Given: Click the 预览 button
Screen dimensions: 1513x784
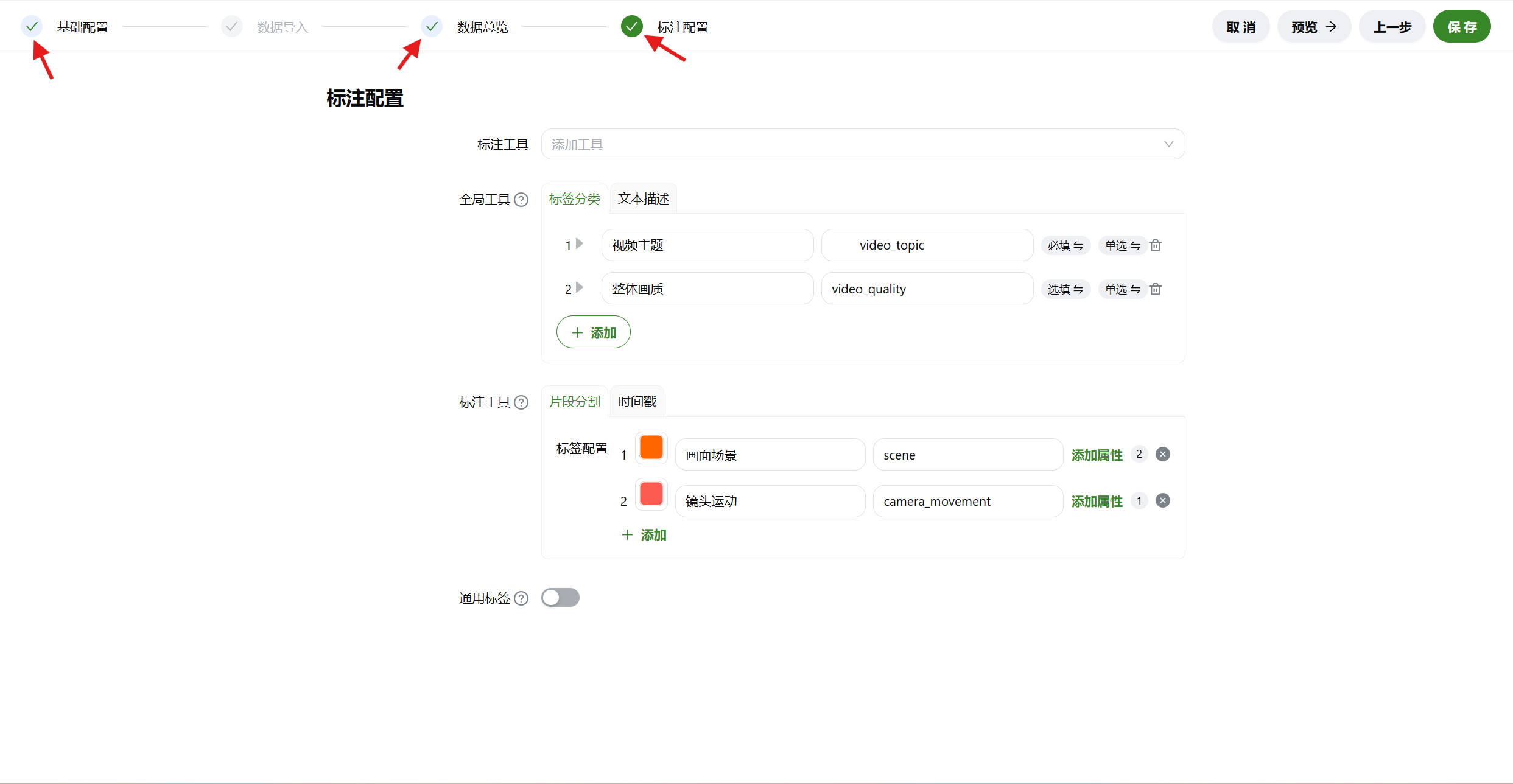Looking at the screenshot, I should [x=1314, y=27].
